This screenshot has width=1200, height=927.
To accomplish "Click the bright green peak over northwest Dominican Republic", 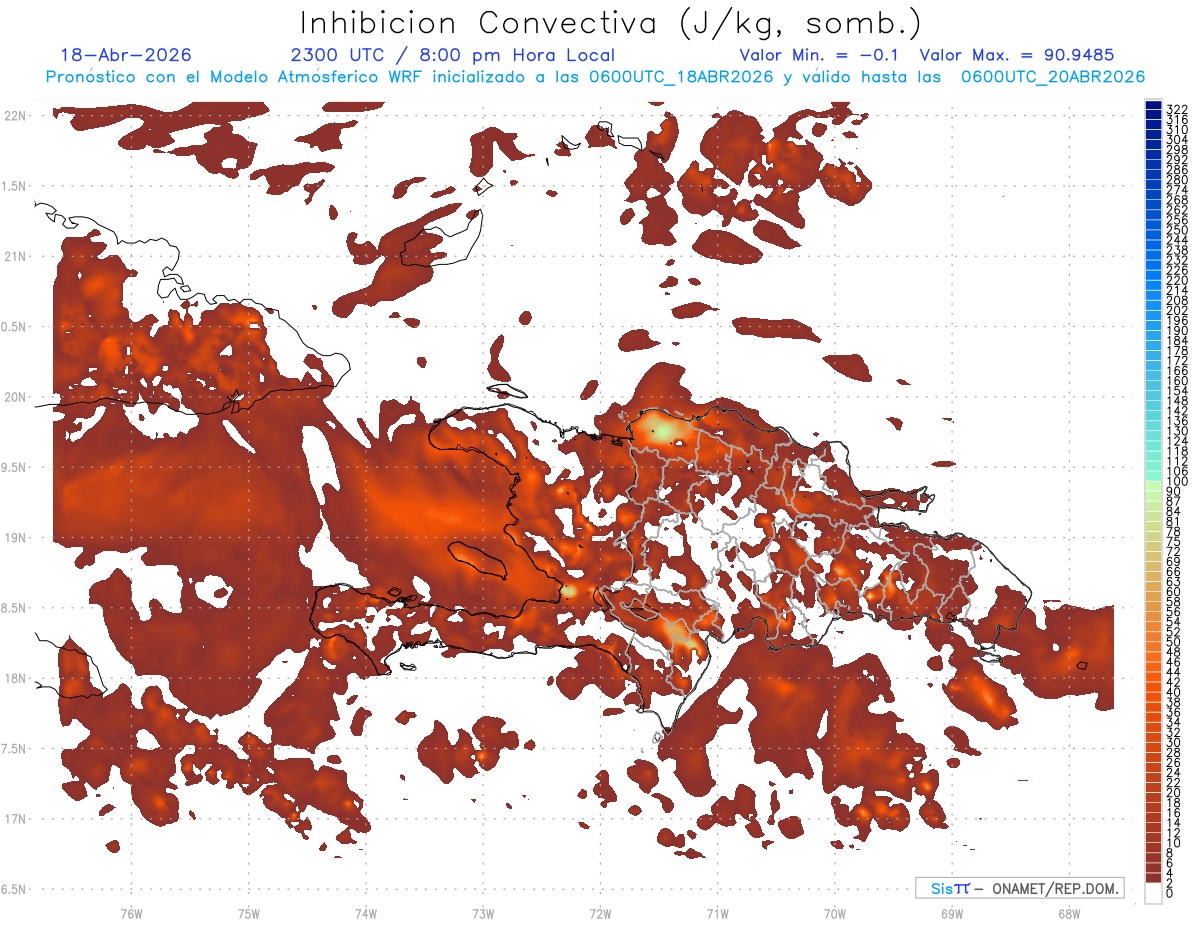I will tap(661, 430).
